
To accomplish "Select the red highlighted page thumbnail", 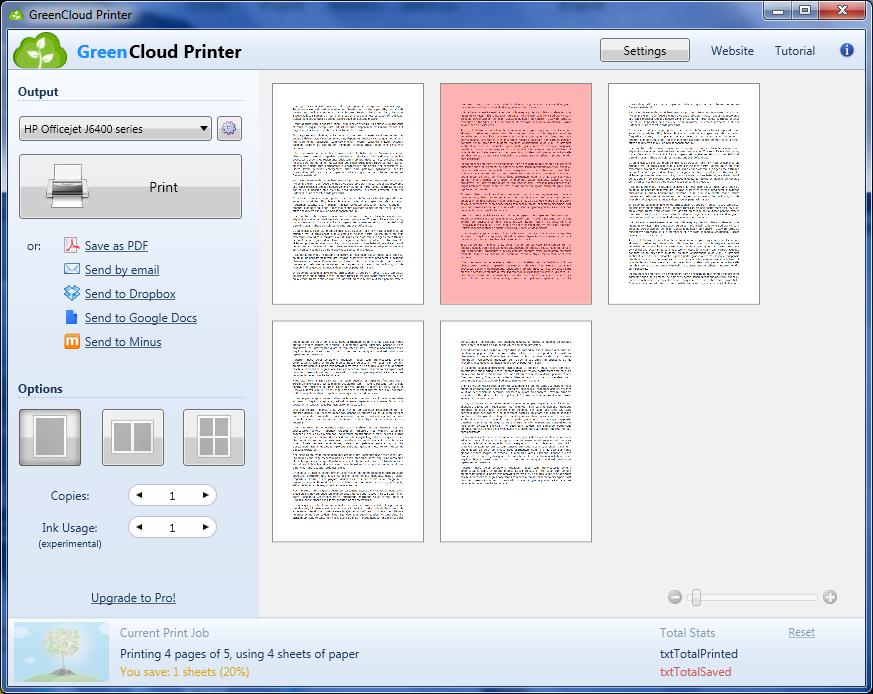I will click(x=516, y=193).
